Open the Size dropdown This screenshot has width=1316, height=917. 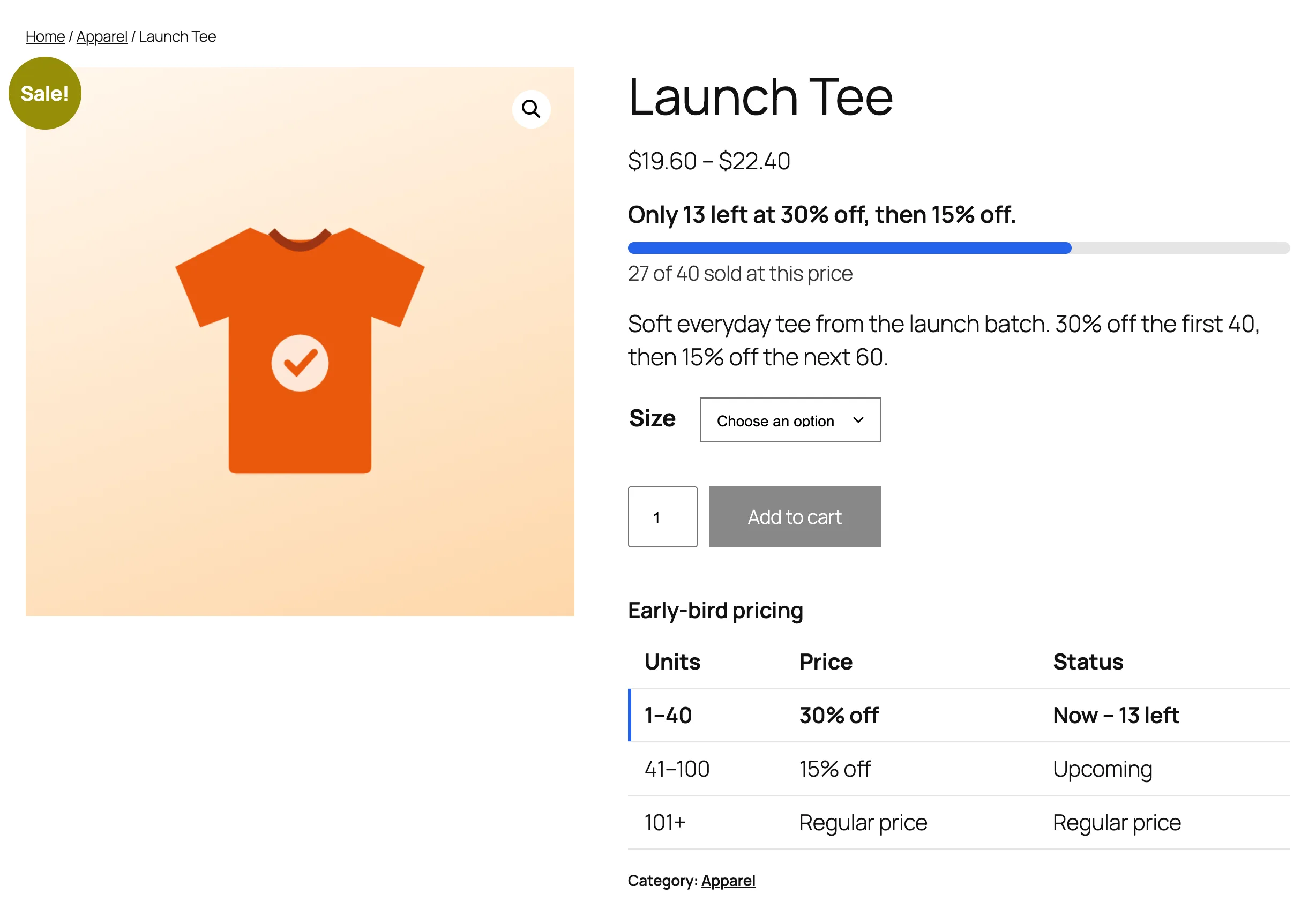click(x=789, y=419)
